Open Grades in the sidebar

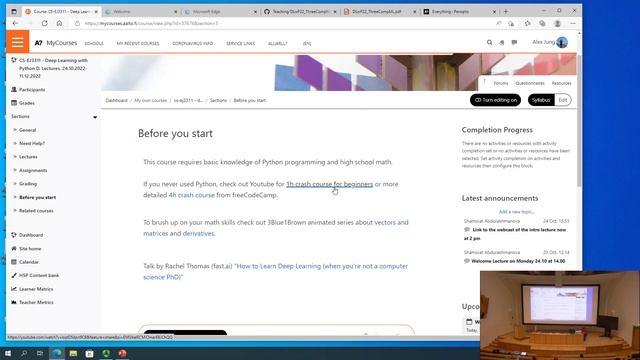point(27,103)
